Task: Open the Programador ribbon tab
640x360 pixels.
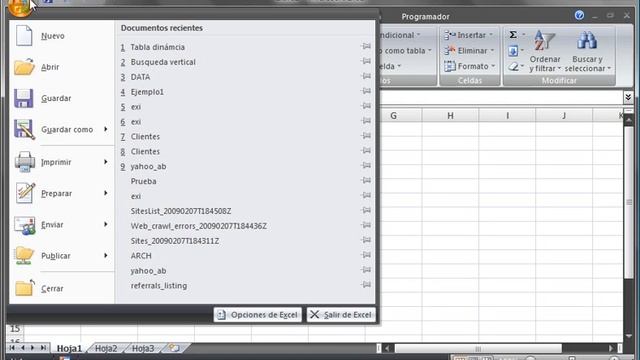Action: pos(425,17)
